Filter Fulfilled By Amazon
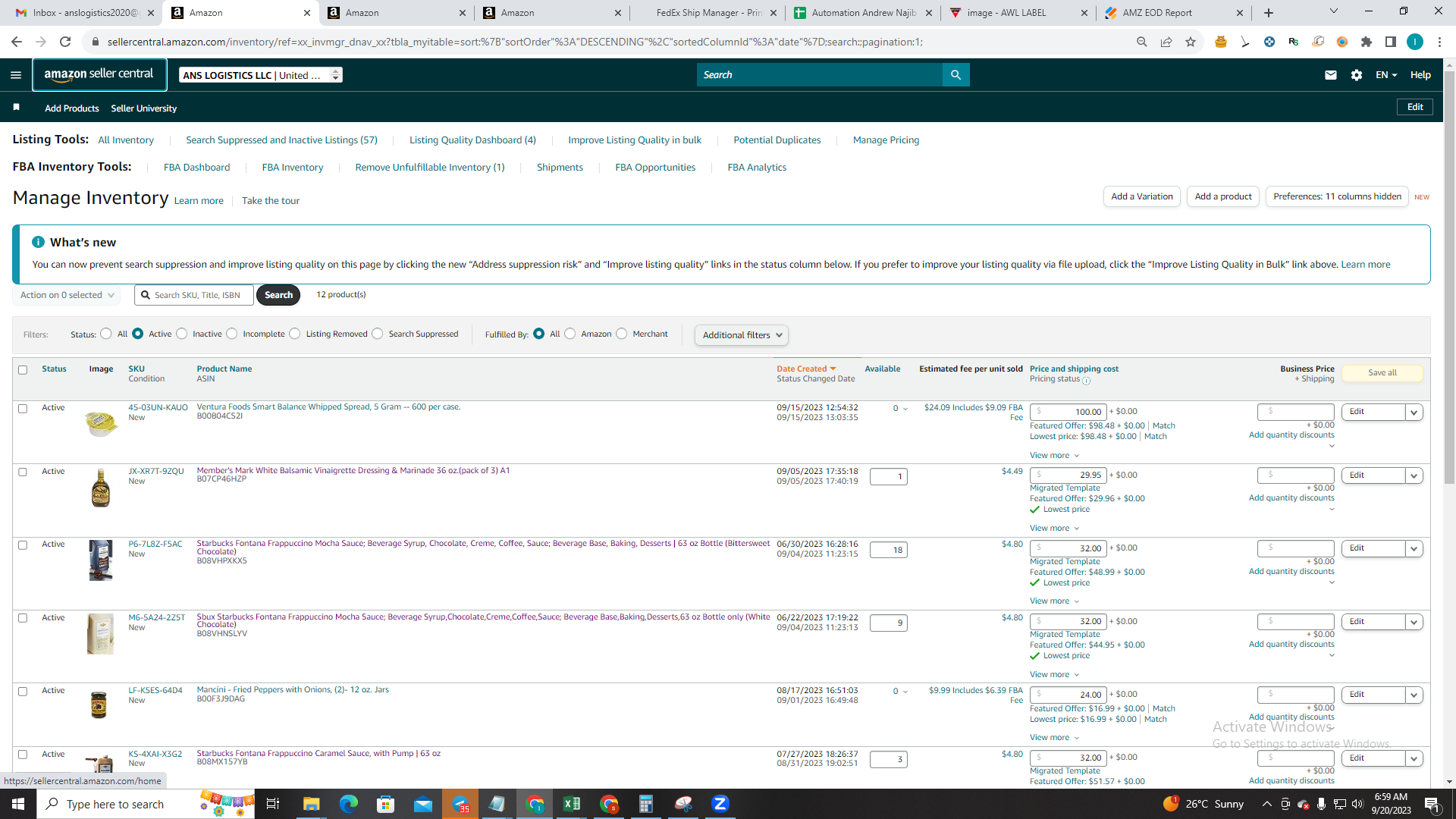Image resolution: width=1456 pixels, height=819 pixels. coord(570,334)
